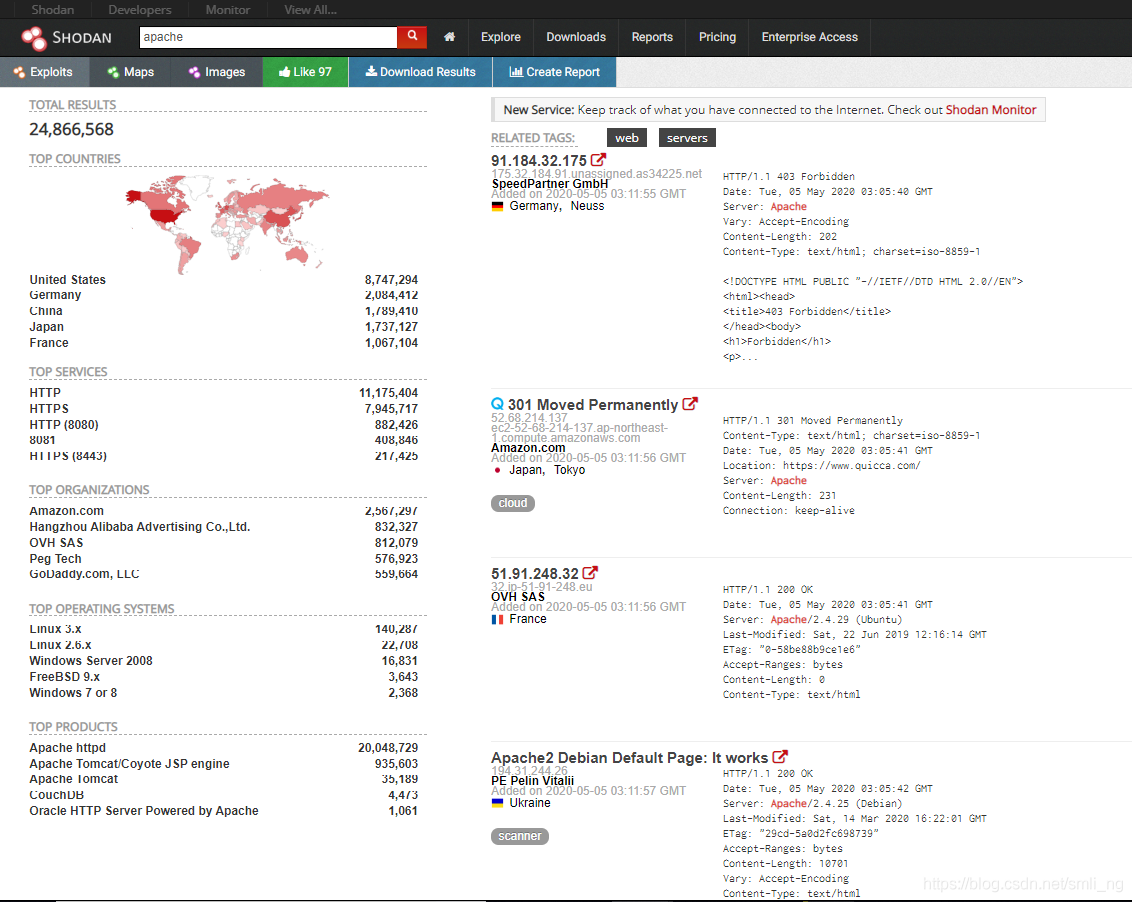This screenshot has width=1132, height=902.
Task: Open the Pricing menu item
Action: [x=717, y=37]
